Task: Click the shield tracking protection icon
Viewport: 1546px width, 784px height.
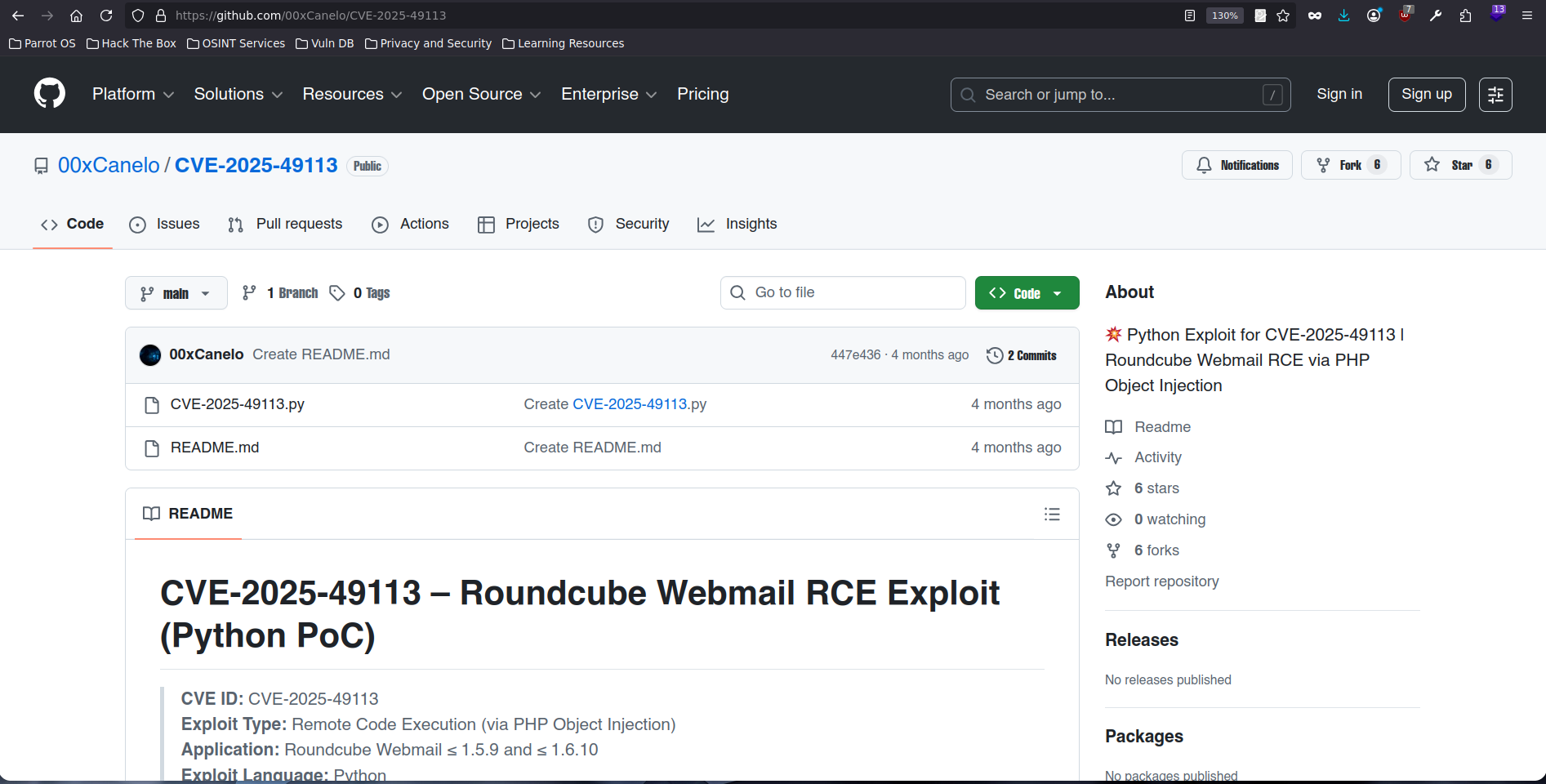Action: (x=138, y=16)
